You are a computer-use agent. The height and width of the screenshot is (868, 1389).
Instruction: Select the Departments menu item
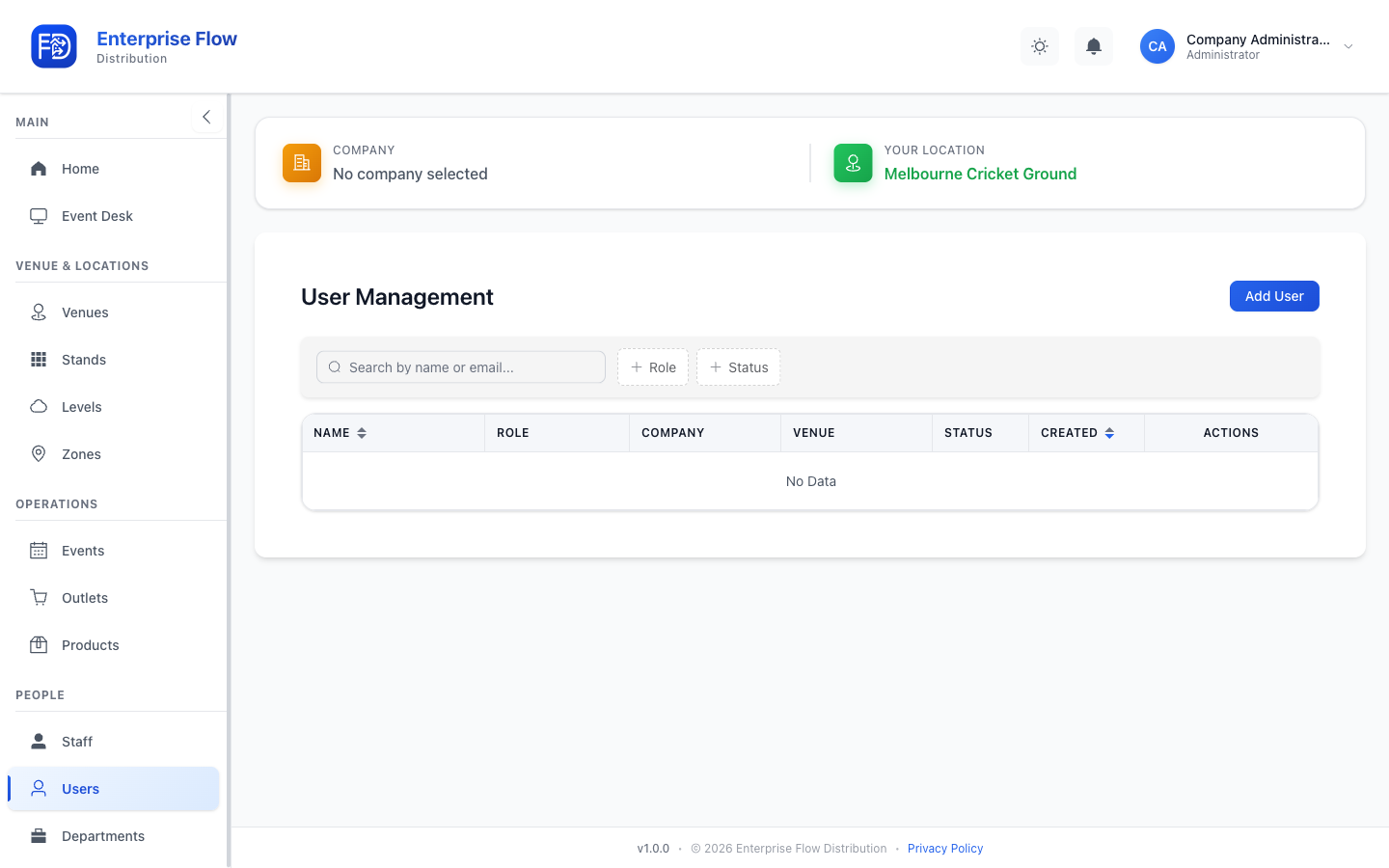114,836
